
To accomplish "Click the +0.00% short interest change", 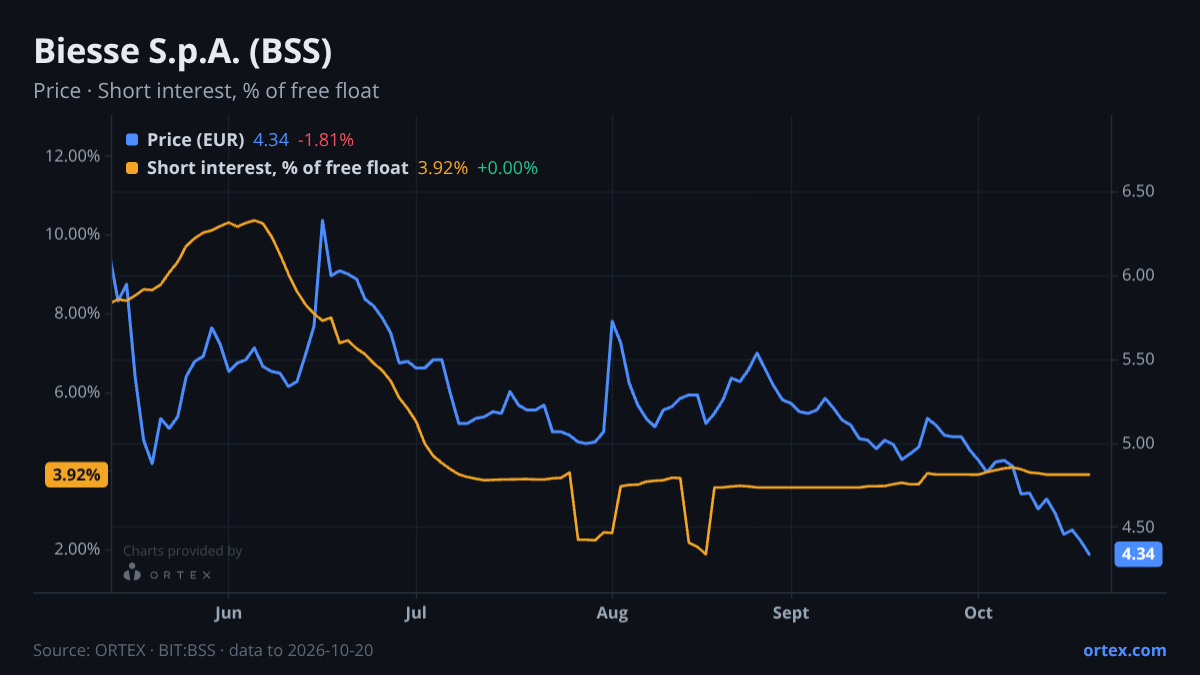I will tap(507, 168).
